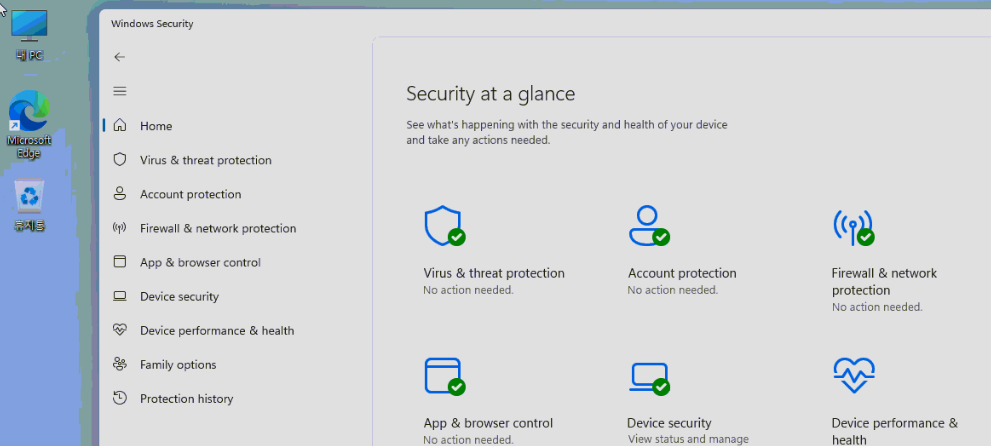Click the Firewall & network protection tile title

884,282
